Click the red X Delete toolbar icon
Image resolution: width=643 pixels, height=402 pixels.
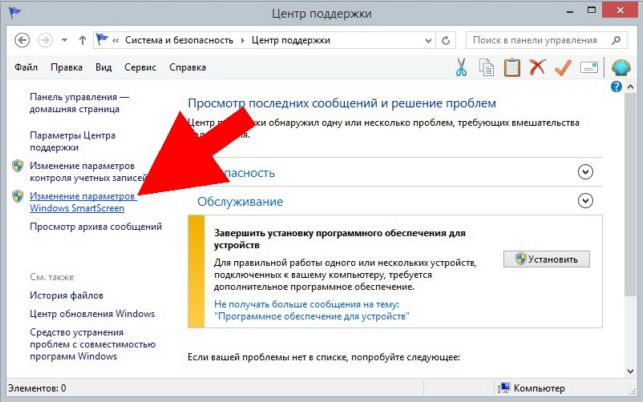[537, 67]
